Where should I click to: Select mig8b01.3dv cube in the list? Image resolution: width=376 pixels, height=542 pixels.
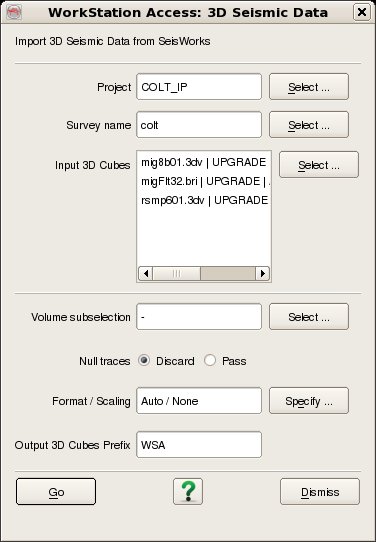pyautogui.click(x=204, y=162)
